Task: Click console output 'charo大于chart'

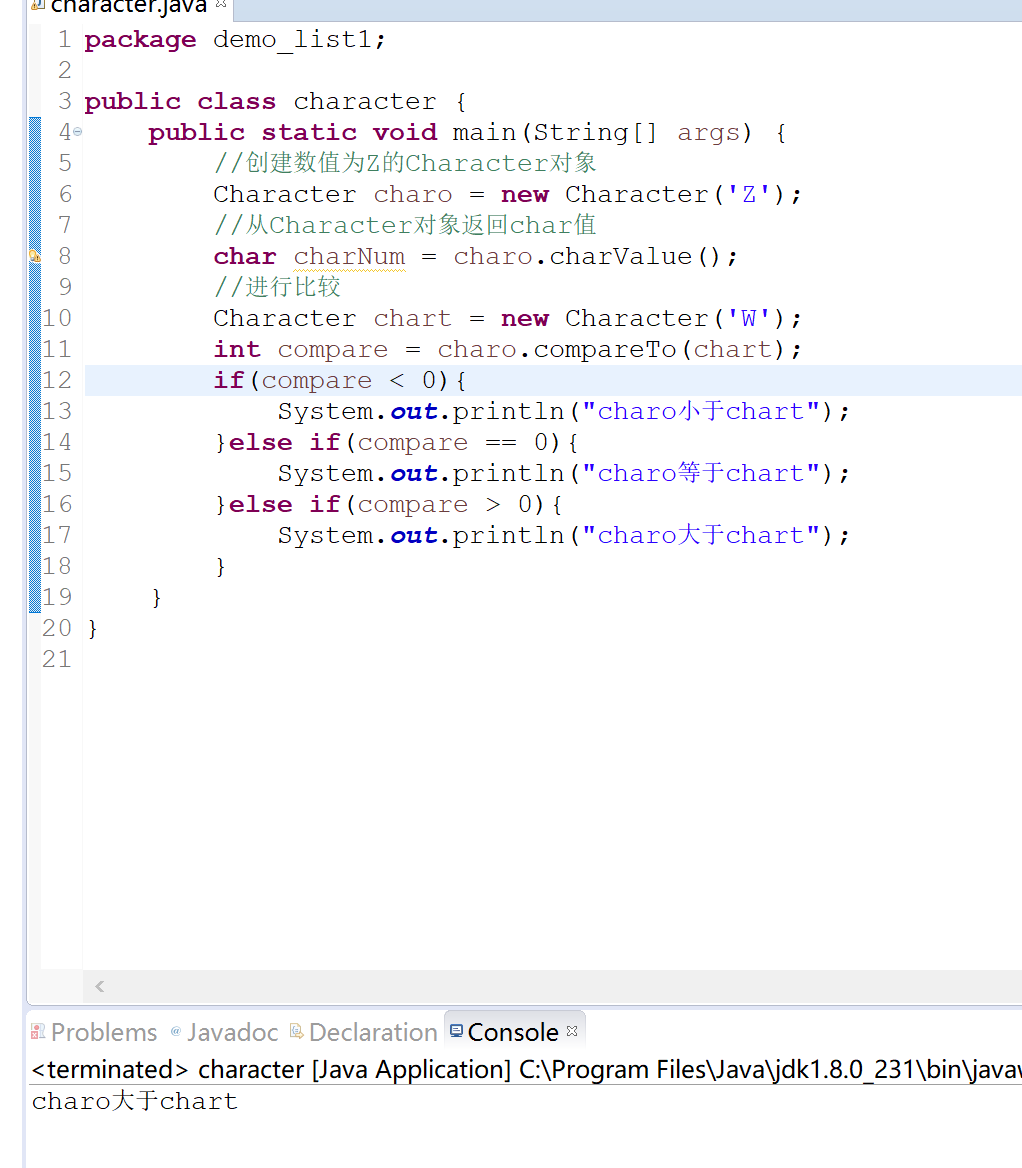Action: tap(134, 1101)
